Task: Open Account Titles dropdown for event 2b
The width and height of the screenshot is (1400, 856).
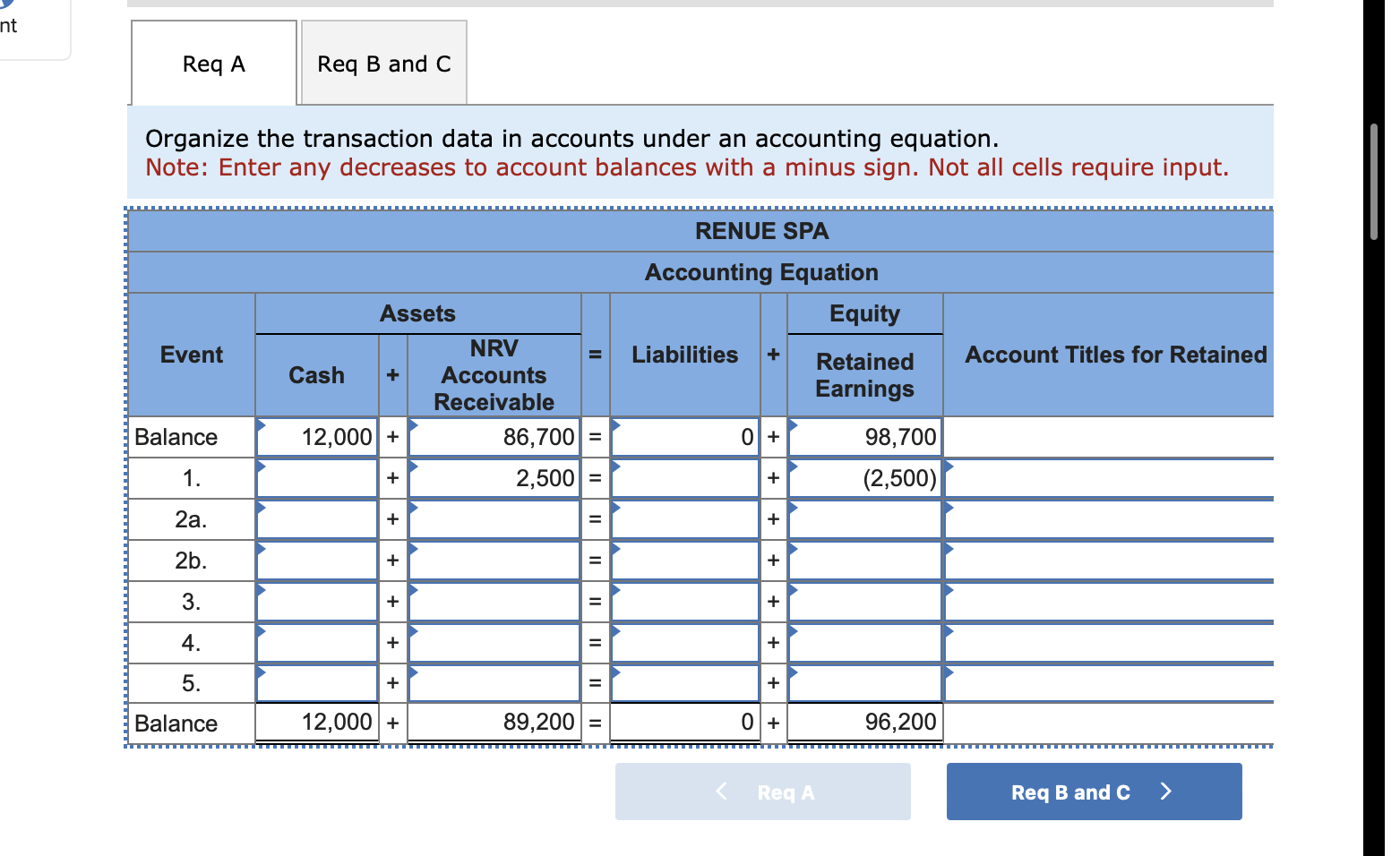Action: pos(1109,561)
